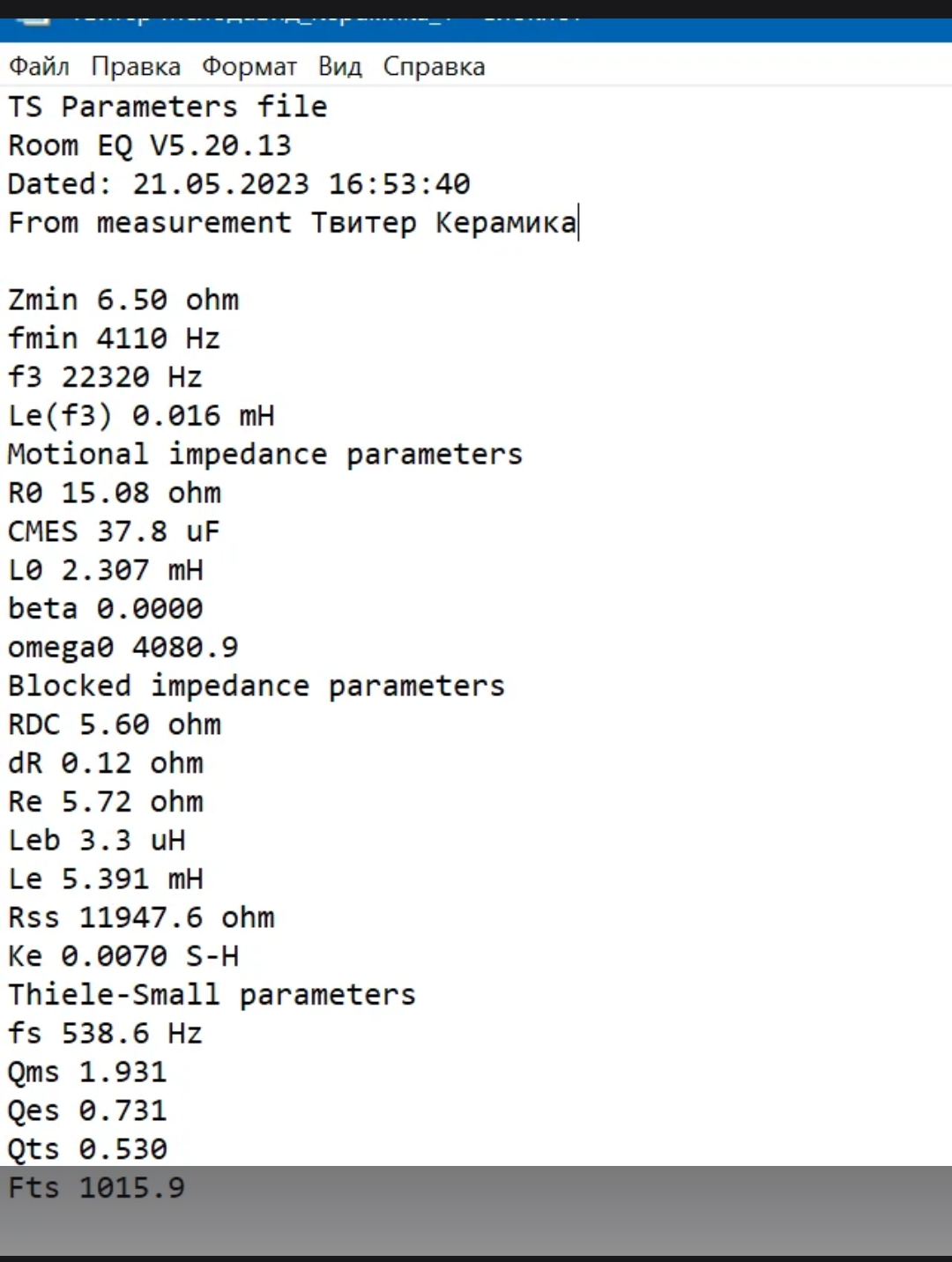Viewport: 952px width, 1262px height.
Task: Click the 'Thiele-Small parameters' heading line
Action: coord(212,996)
